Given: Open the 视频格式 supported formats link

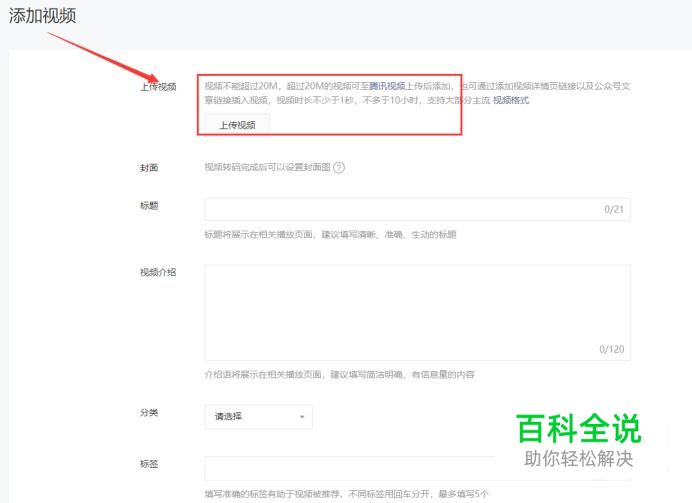Looking at the screenshot, I should point(511,100).
